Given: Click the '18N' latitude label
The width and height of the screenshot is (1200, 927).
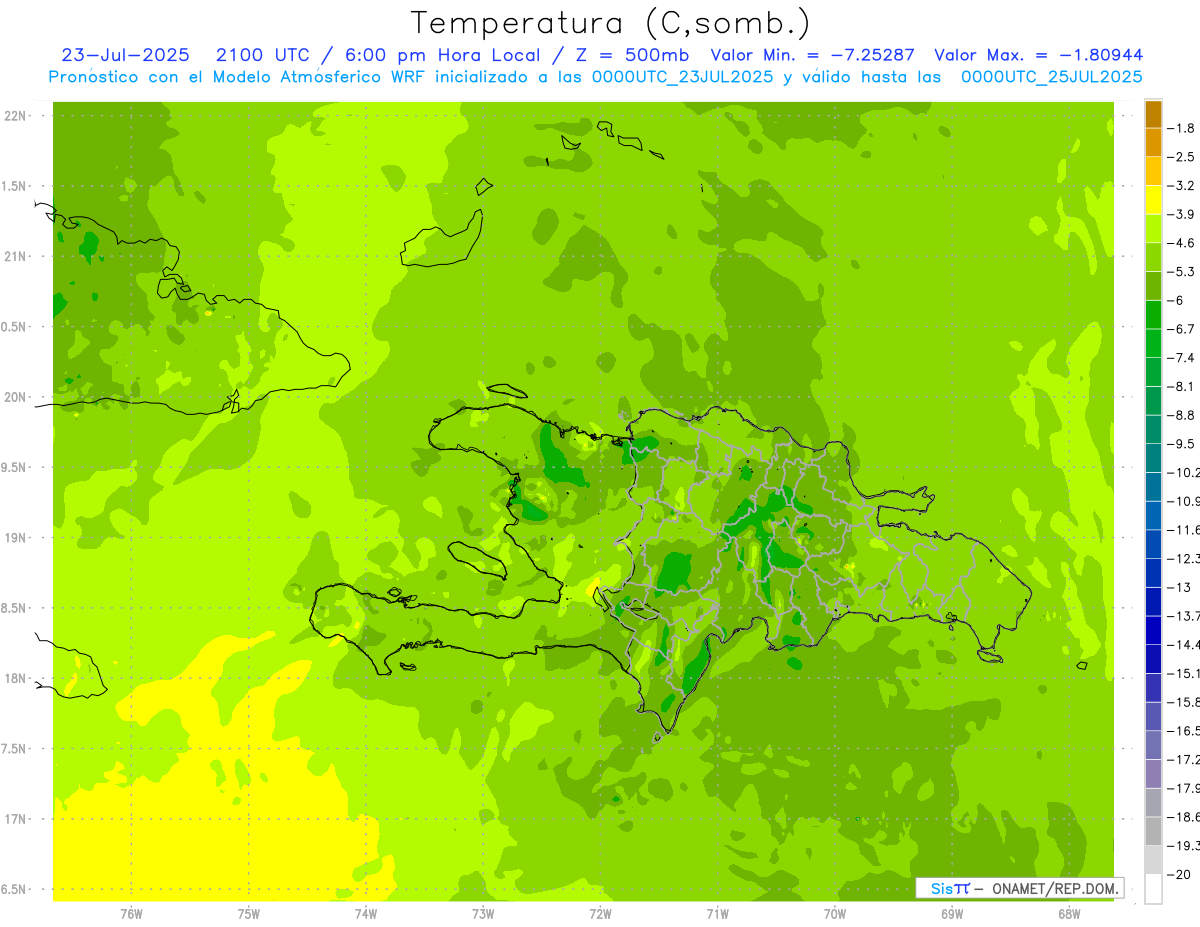Looking at the screenshot, I should tap(16, 679).
